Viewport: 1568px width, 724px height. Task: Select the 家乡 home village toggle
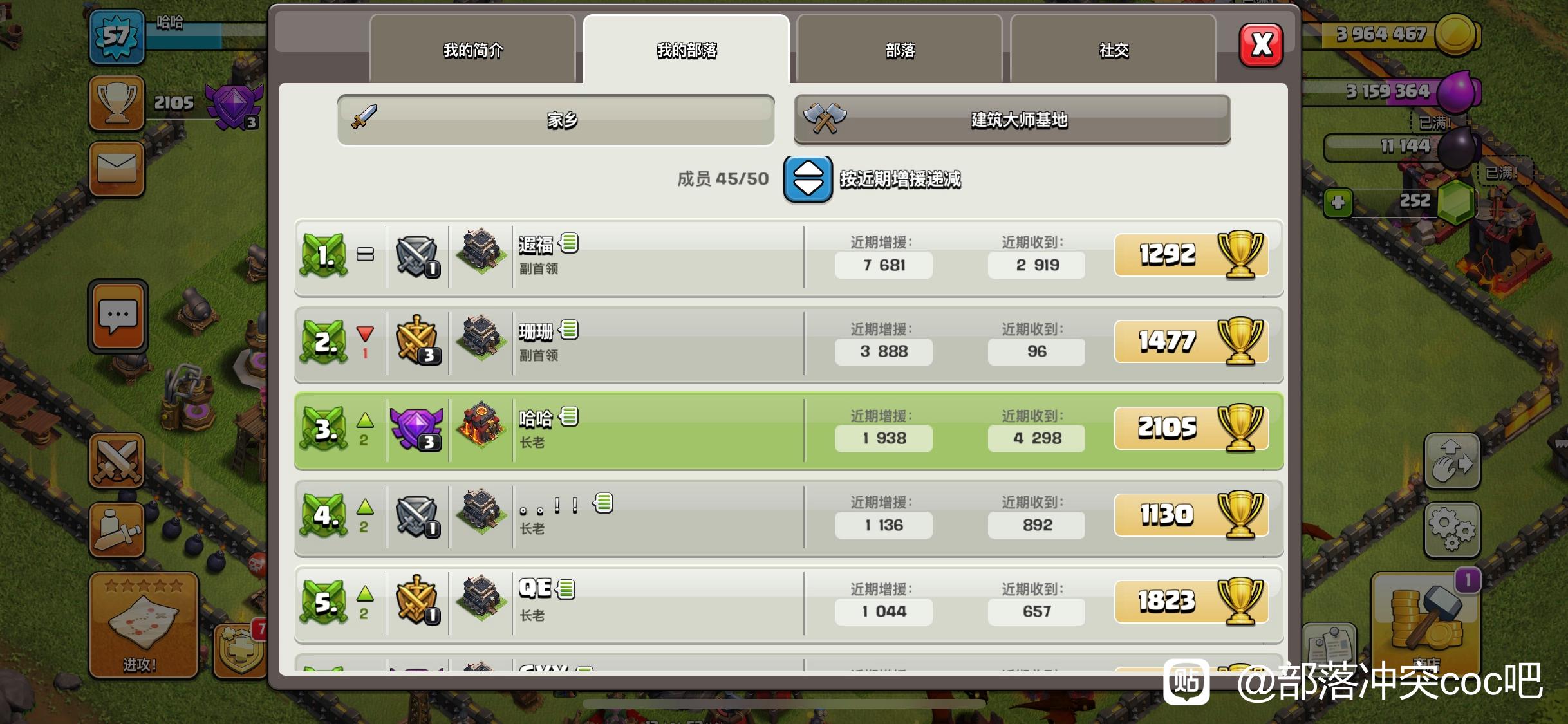coord(556,120)
